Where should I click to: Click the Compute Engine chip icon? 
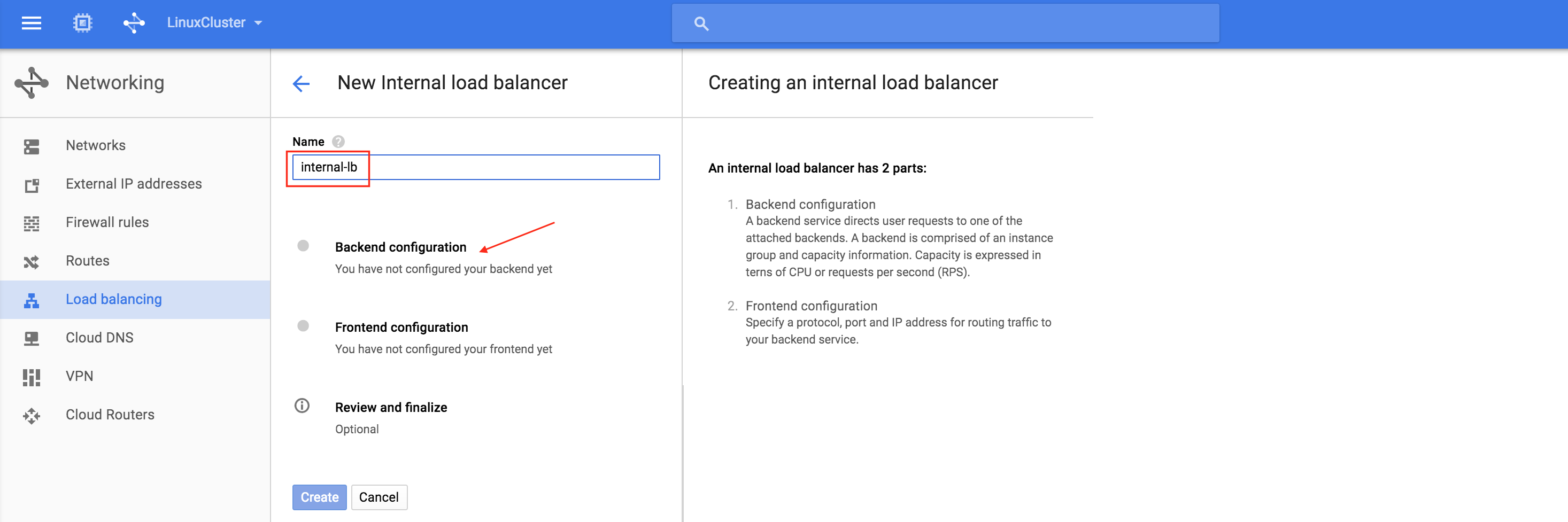pyautogui.click(x=82, y=23)
